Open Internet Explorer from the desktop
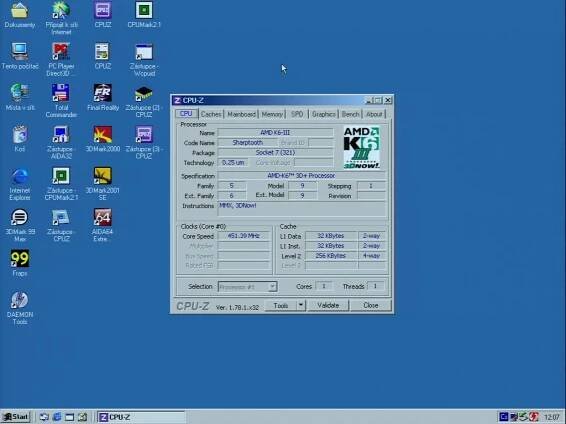Viewport: 566px width, 424px height. coord(19,176)
